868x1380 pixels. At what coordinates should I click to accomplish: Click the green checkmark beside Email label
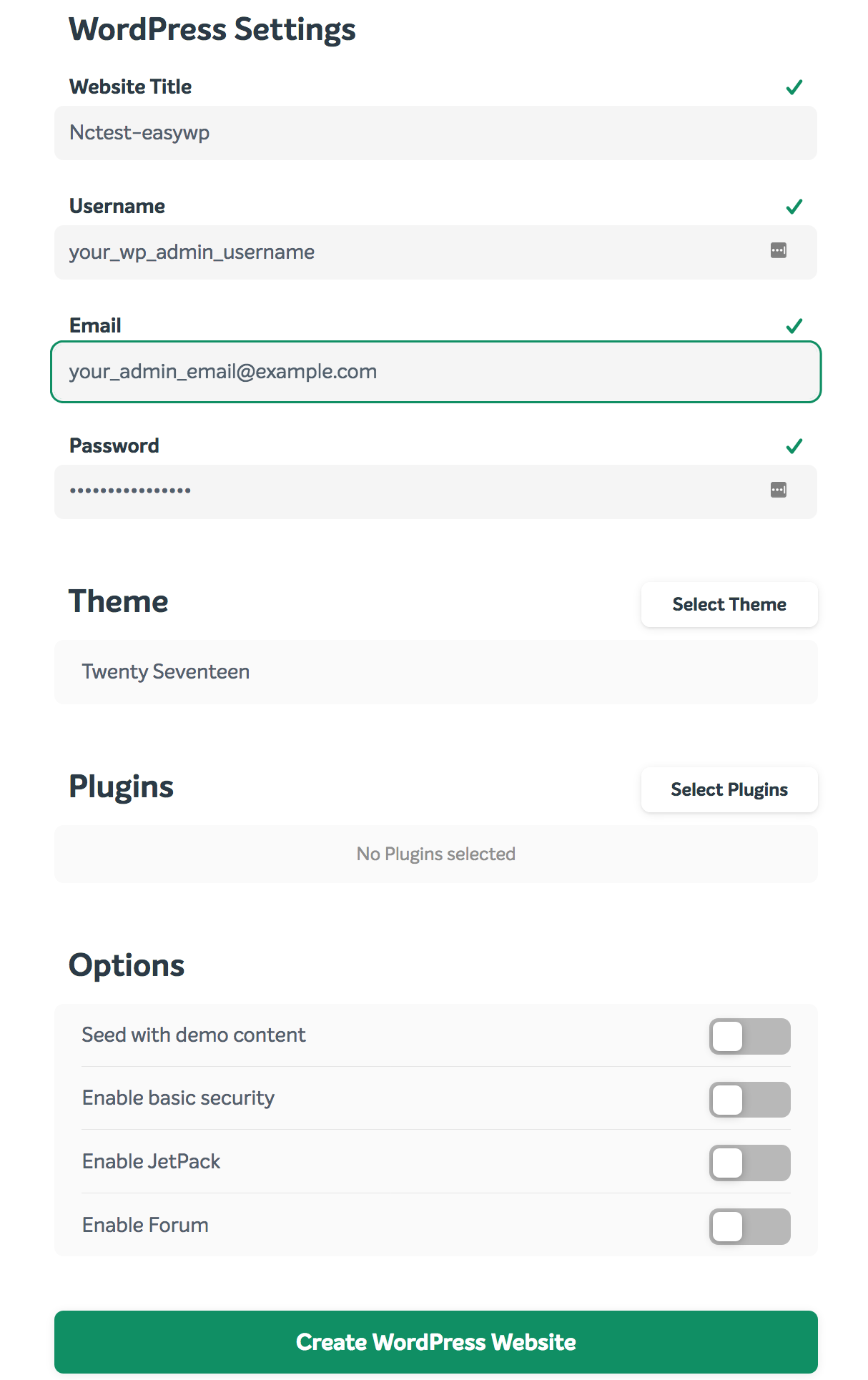click(794, 326)
